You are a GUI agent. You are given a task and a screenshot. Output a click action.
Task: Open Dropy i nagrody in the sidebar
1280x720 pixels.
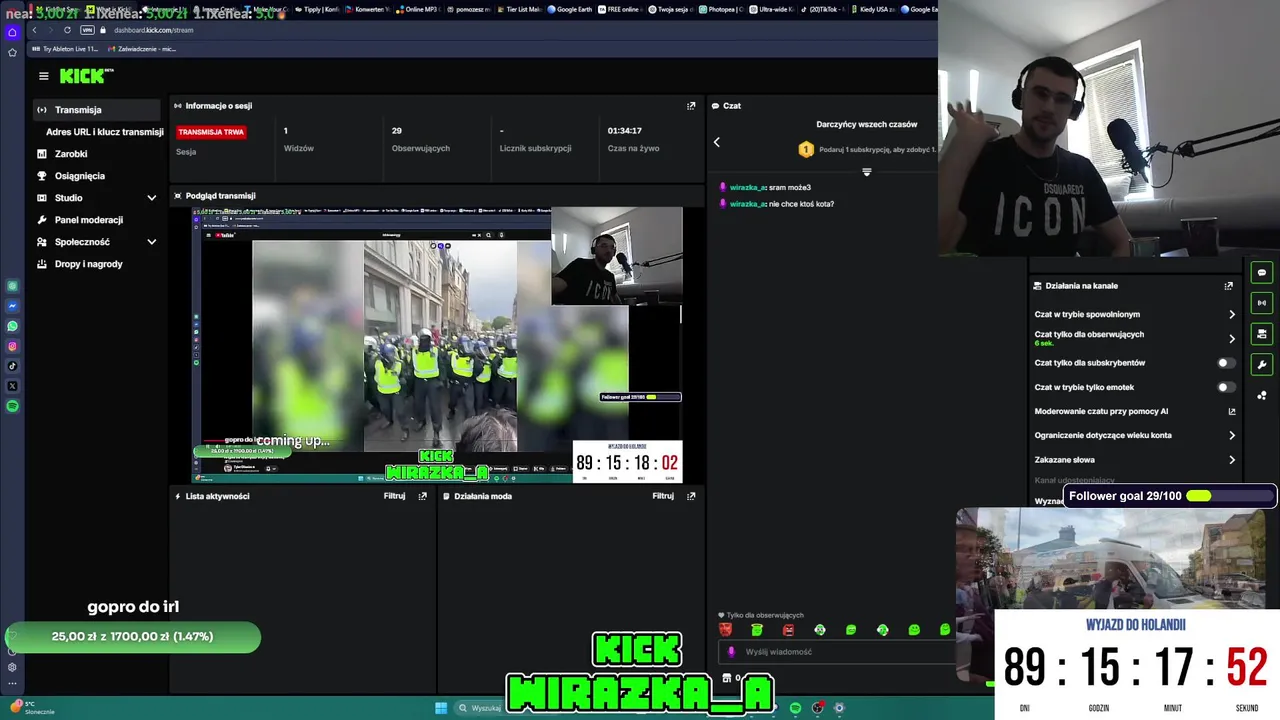coord(88,264)
